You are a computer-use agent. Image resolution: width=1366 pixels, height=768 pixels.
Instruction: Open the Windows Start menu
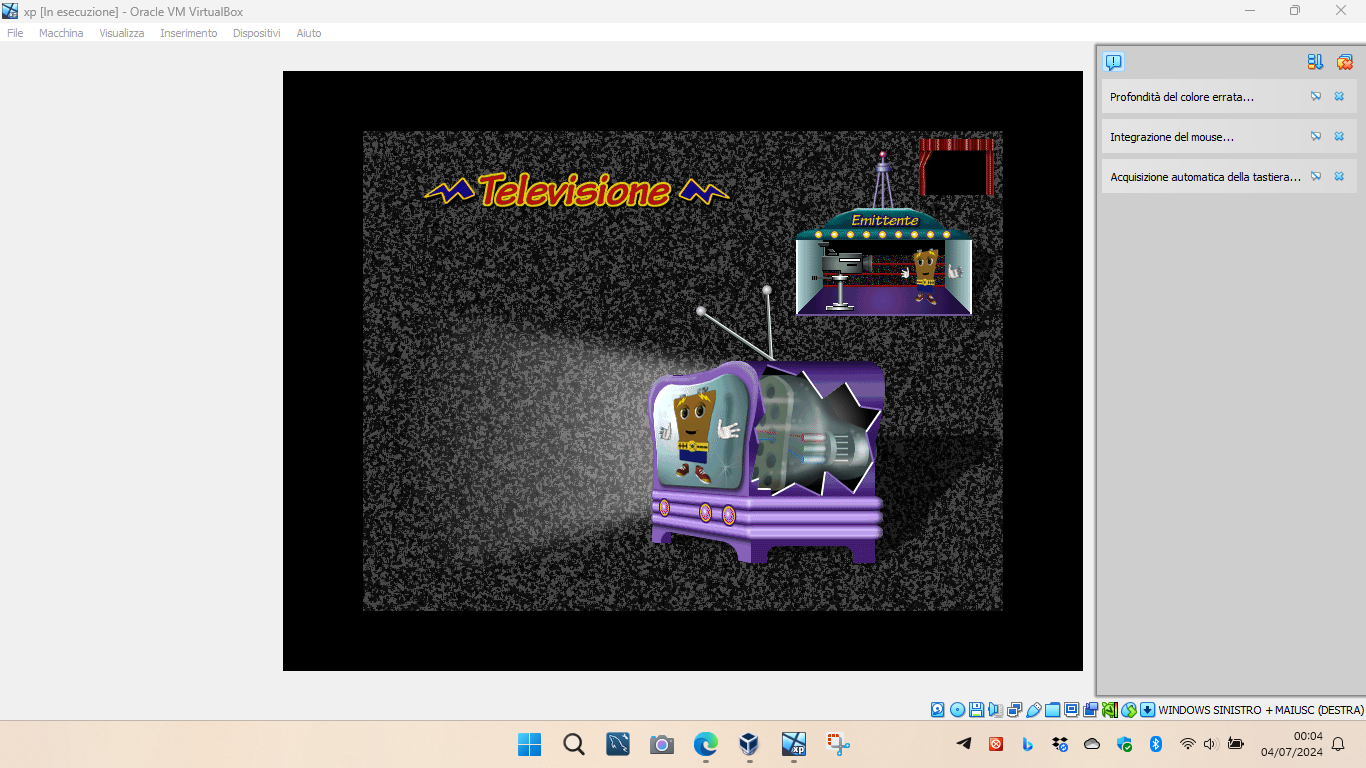point(529,744)
